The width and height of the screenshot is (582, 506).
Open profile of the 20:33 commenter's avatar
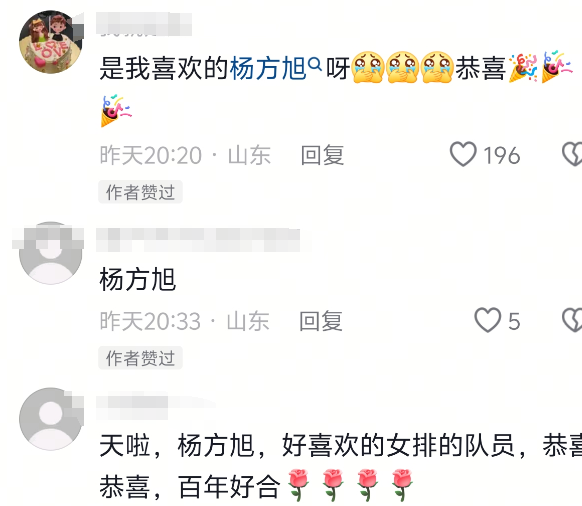51,253
